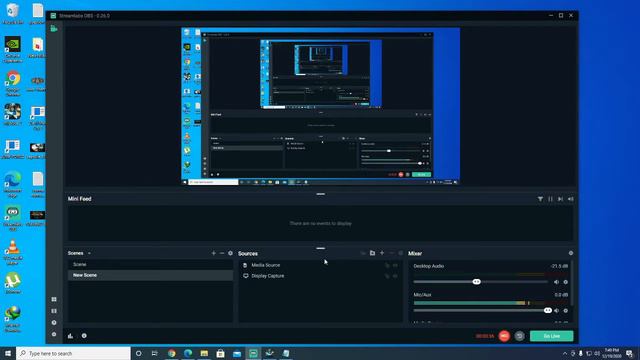The width and height of the screenshot is (640, 360).
Task: Add a new source with the plus icon
Action: pyautogui.click(x=382, y=253)
